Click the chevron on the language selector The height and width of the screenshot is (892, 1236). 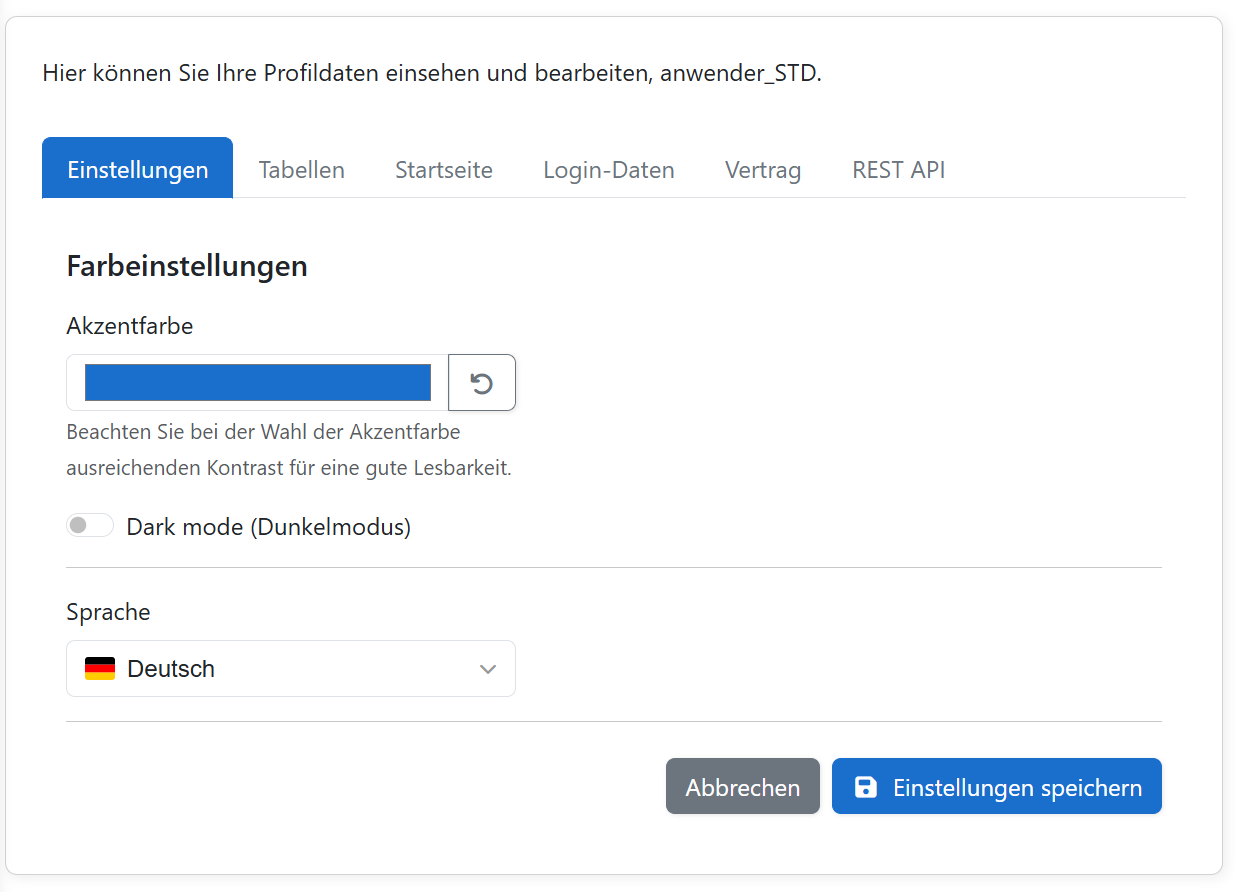click(x=488, y=668)
